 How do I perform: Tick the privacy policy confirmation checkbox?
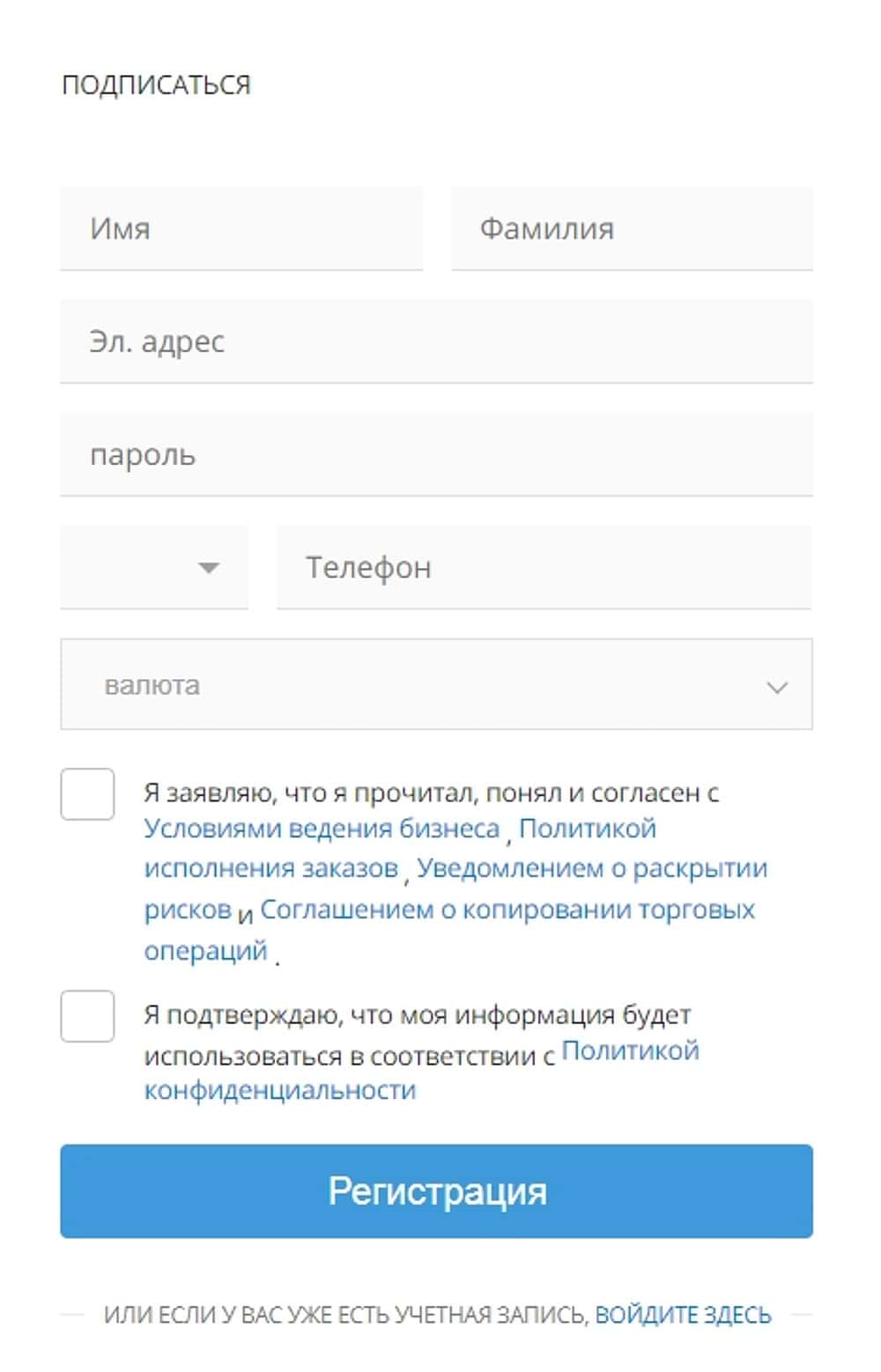tap(87, 1016)
